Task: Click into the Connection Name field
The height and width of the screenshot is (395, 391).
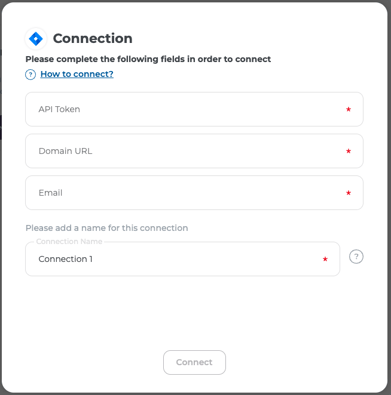Action: [182, 259]
